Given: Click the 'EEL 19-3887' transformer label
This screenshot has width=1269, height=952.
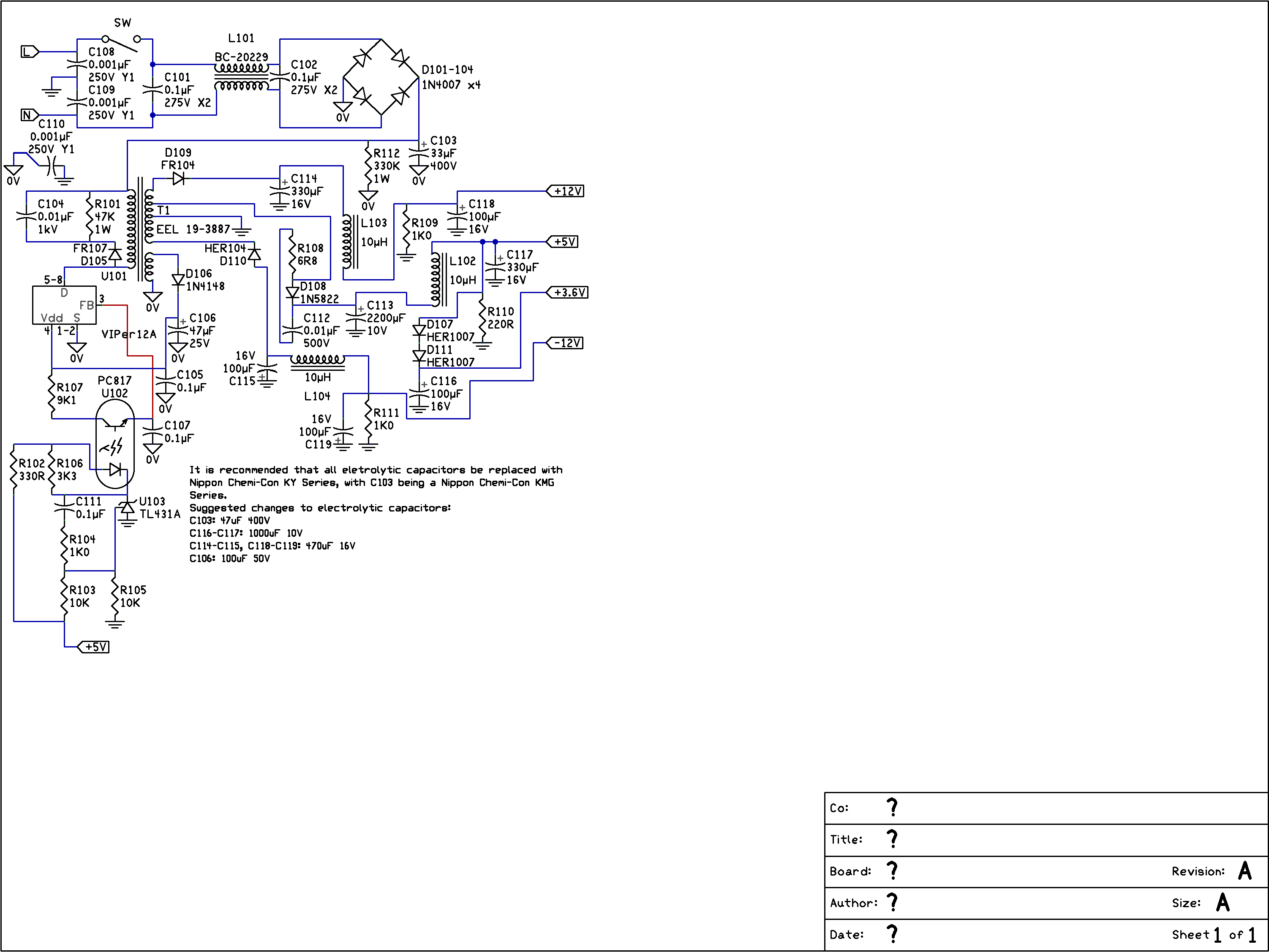Looking at the screenshot, I should coord(193,229).
